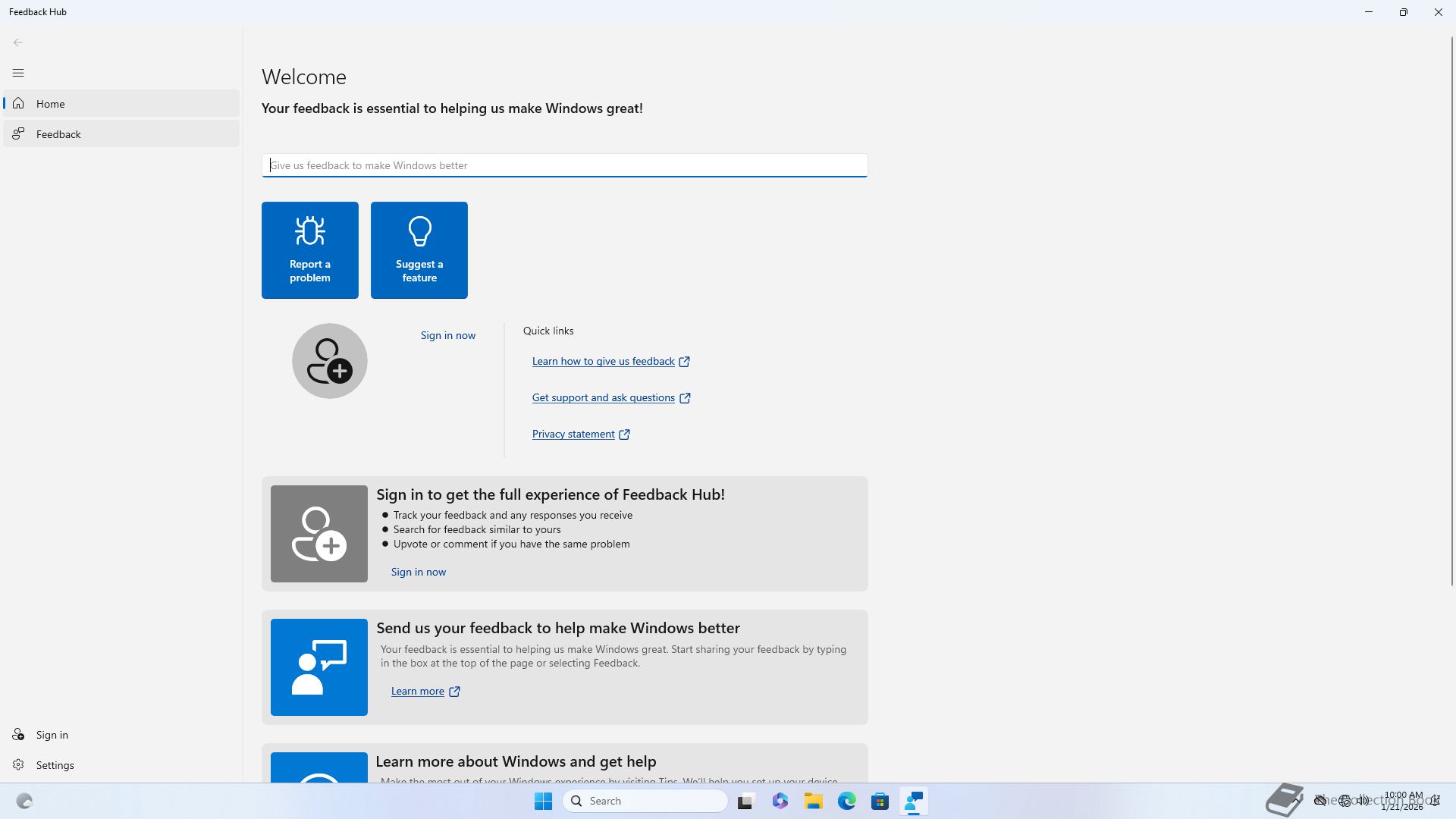The width and height of the screenshot is (1456, 819).
Task: Click the feedback search input box
Action: [x=564, y=165]
